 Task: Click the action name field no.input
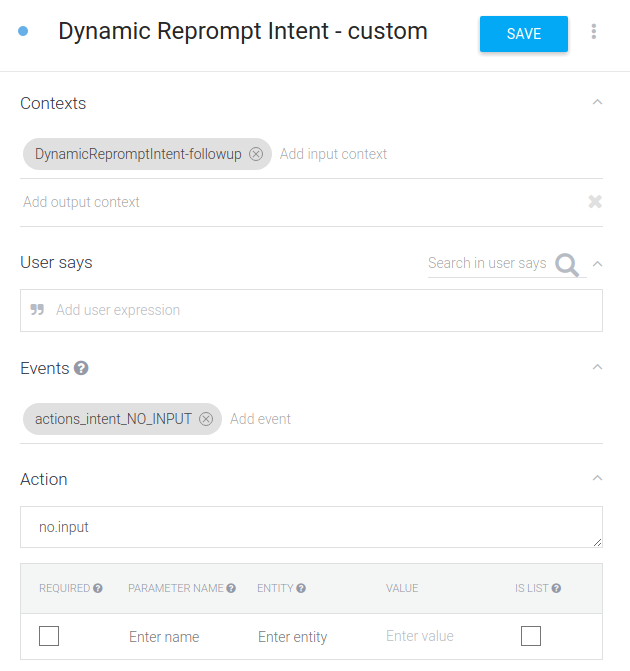point(310,527)
